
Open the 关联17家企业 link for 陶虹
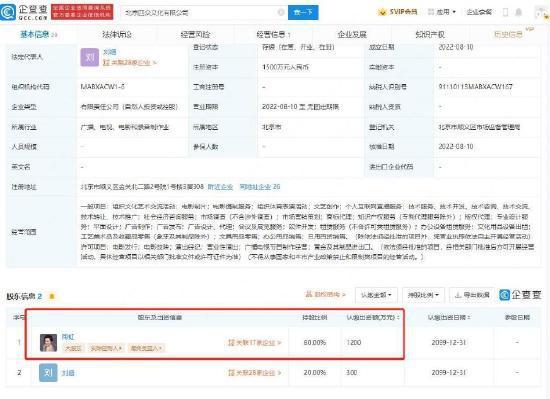254,343
